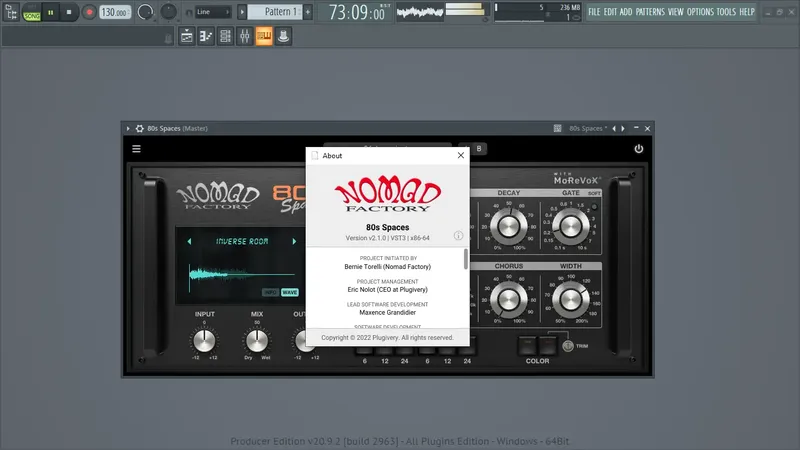This screenshot has width=800, height=450.
Task: Toggle the highlighted Browser icon
Action: coord(264,36)
